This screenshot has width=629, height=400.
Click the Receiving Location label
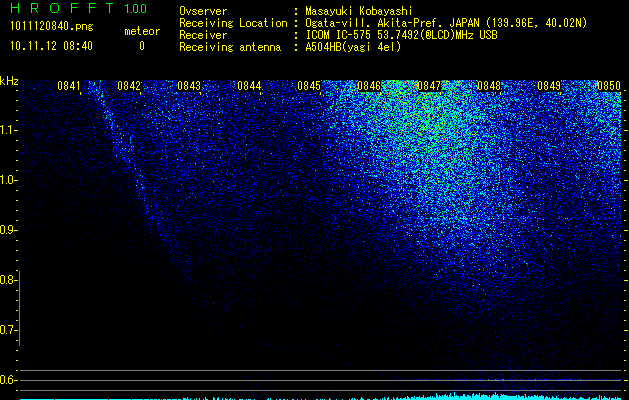pyautogui.click(x=233, y=23)
